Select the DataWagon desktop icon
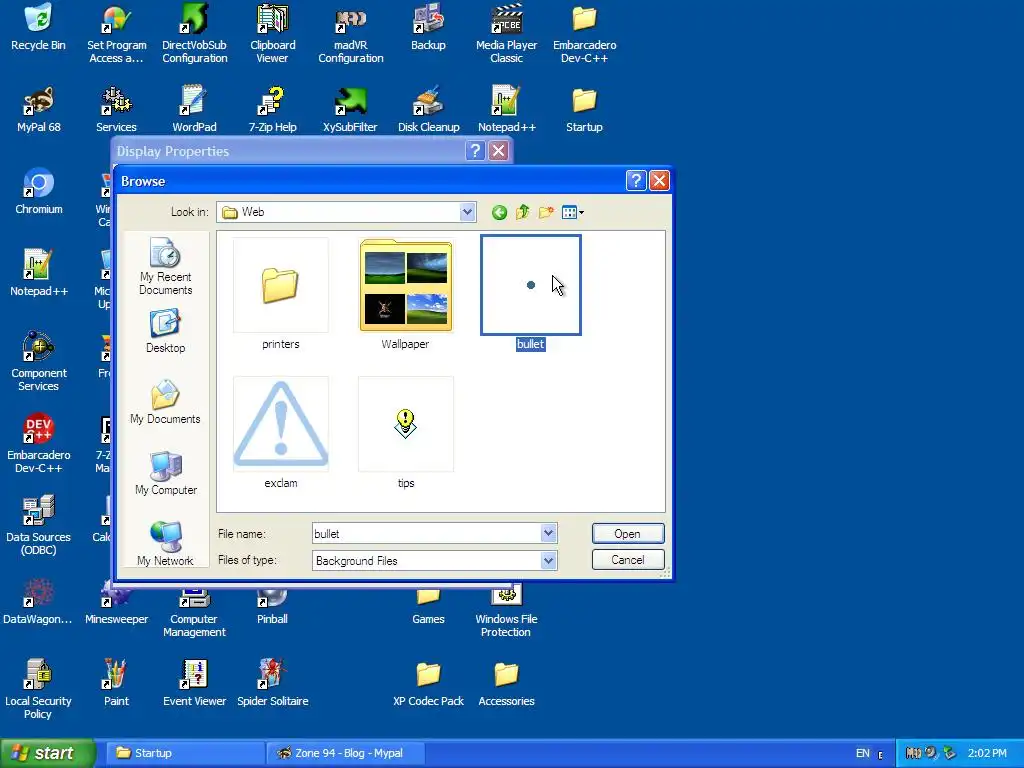This screenshot has height=768, width=1024. [x=38, y=602]
